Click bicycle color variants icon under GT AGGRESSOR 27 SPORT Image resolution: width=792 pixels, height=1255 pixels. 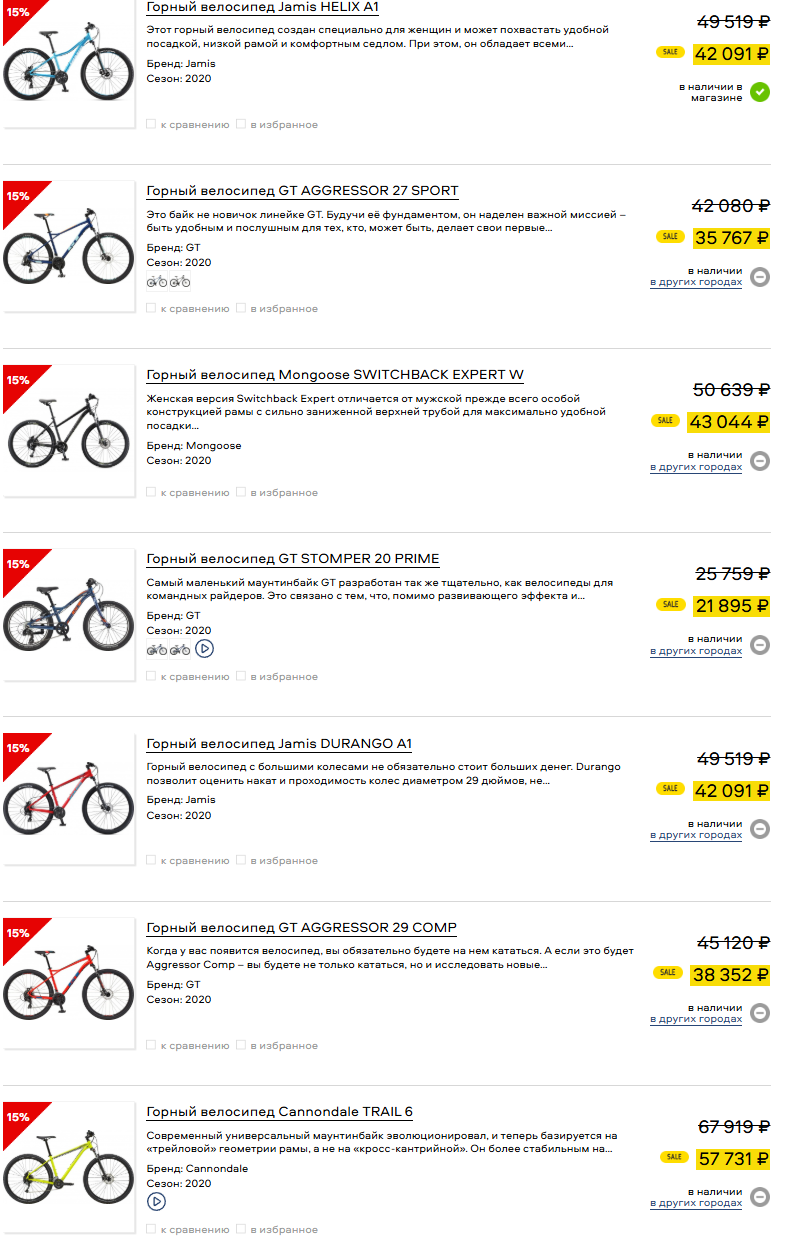(x=168, y=281)
